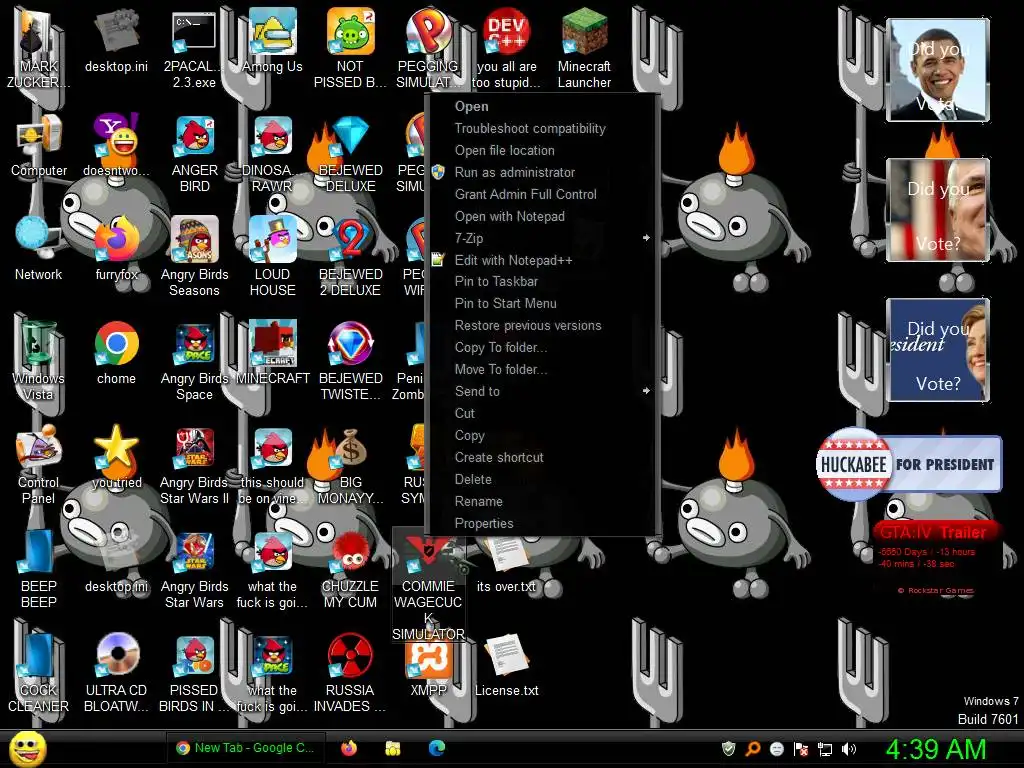The height and width of the screenshot is (768, 1024).
Task: Choose Move To folder... entry
Action: 542,369
